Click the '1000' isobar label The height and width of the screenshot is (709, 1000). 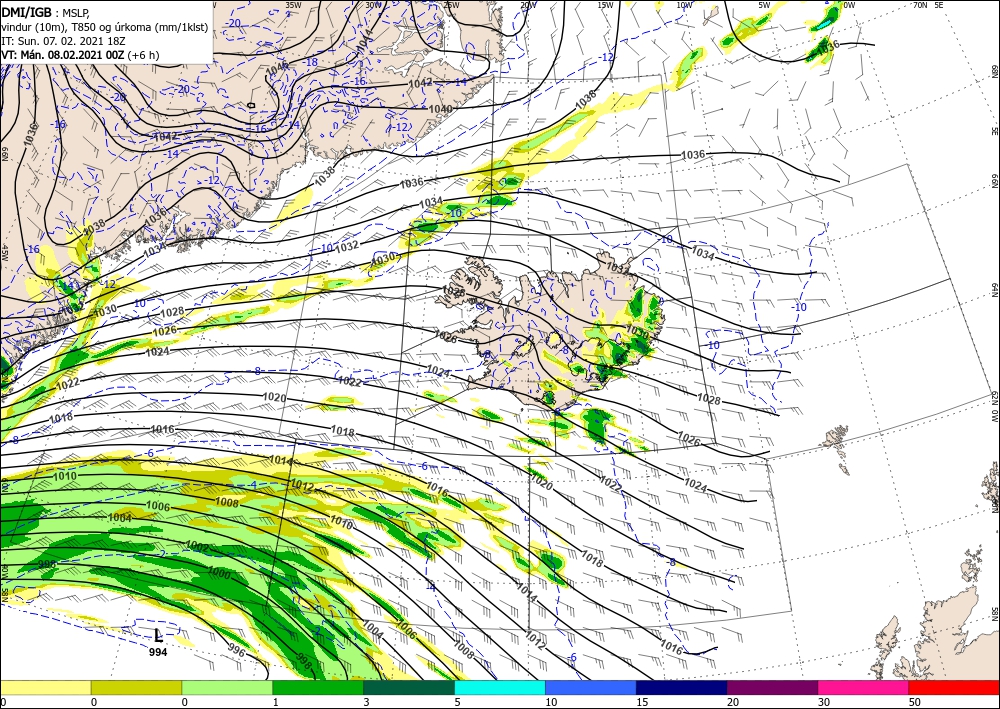[219, 573]
